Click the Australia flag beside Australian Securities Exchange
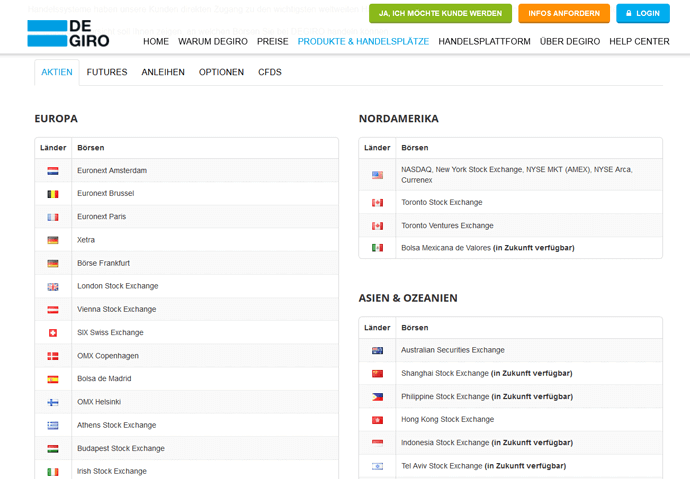Image resolution: width=690 pixels, height=479 pixels. 377,351
